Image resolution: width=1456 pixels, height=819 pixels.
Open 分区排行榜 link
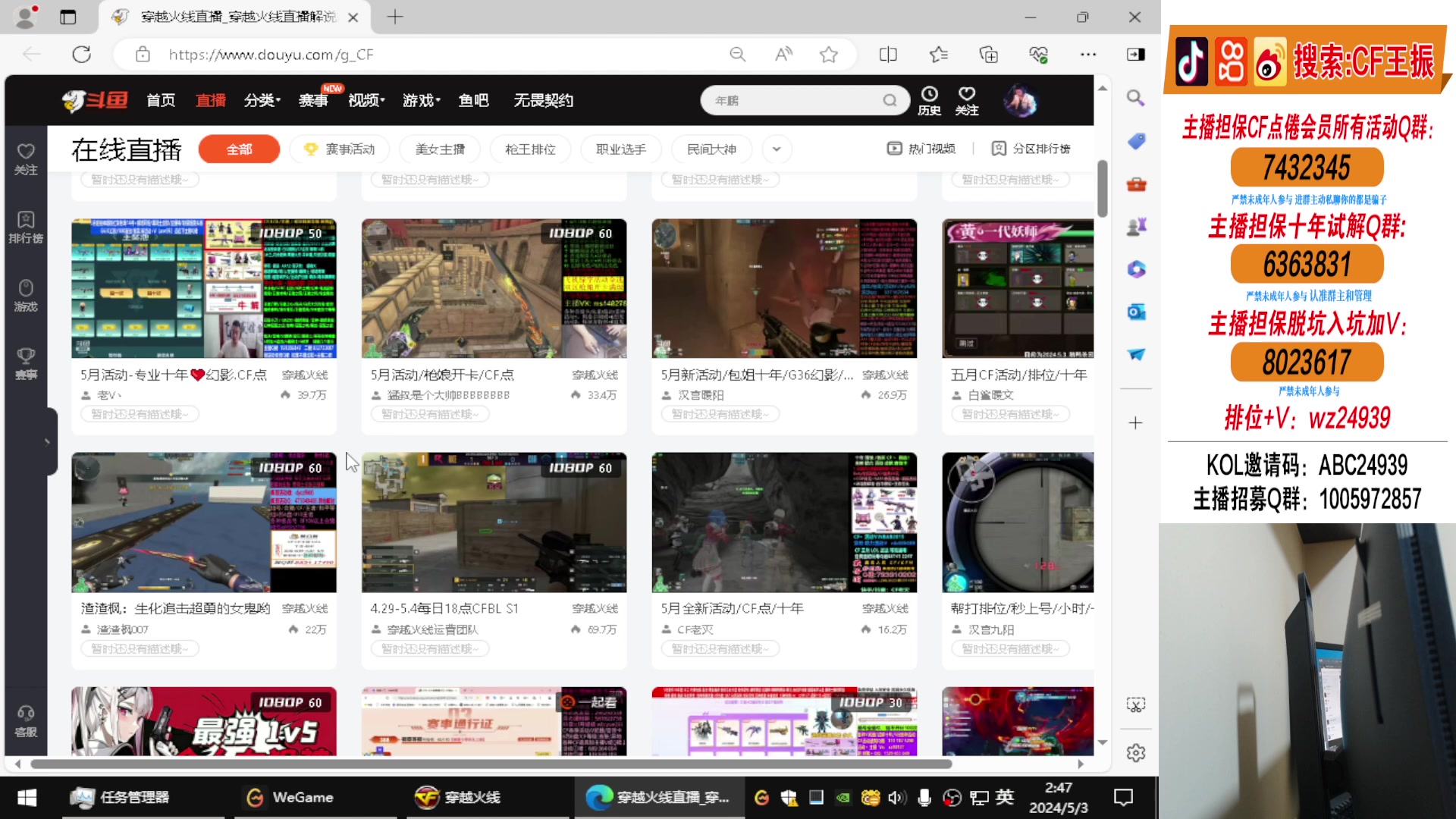pyautogui.click(x=1032, y=149)
